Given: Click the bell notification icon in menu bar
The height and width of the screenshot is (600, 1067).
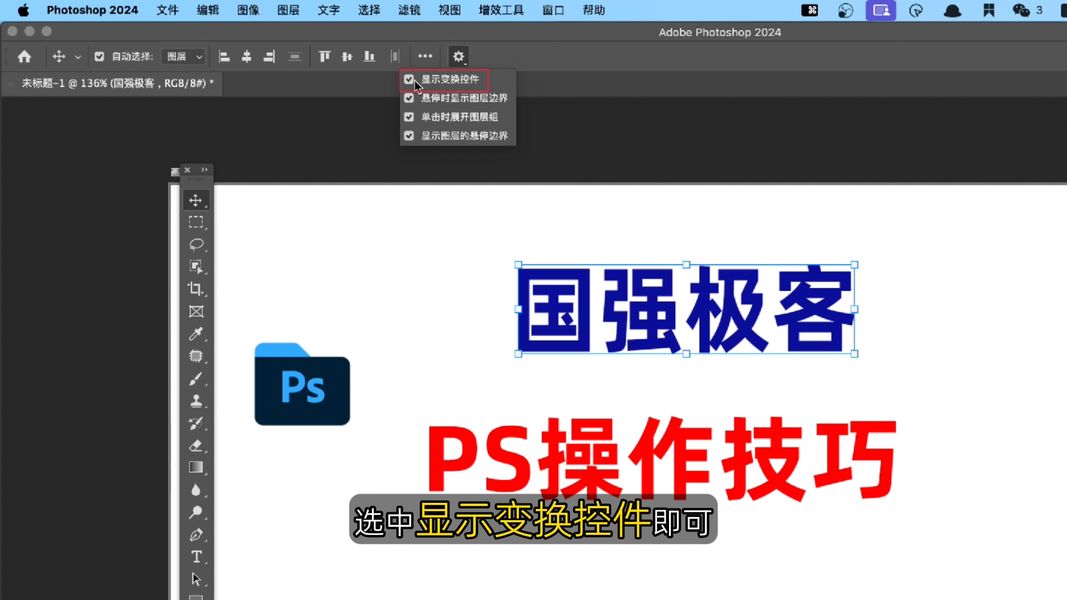Looking at the screenshot, I should pyautogui.click(x=953, y=10).
